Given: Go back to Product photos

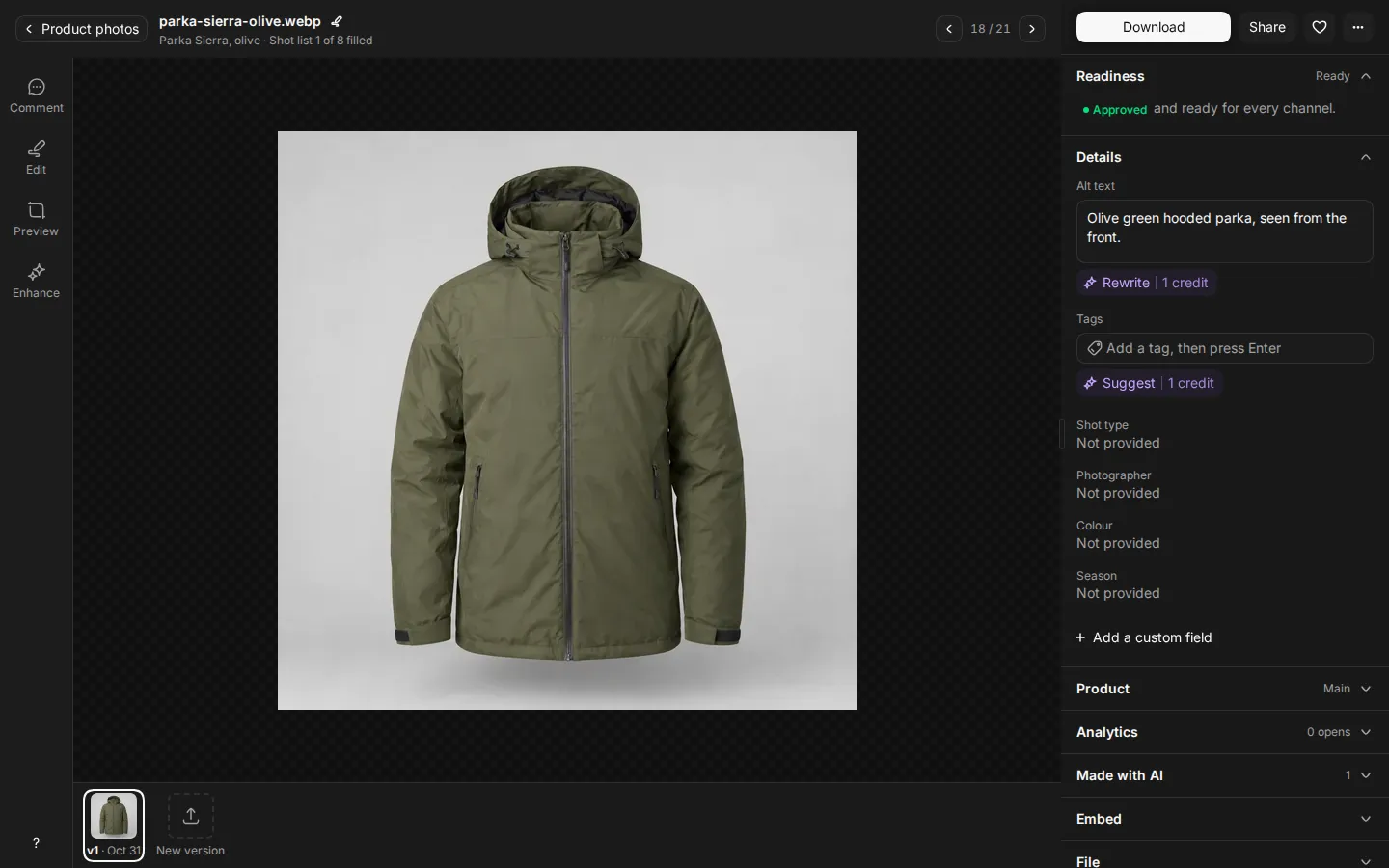Looking at the screenshot, I should (82, 29).
